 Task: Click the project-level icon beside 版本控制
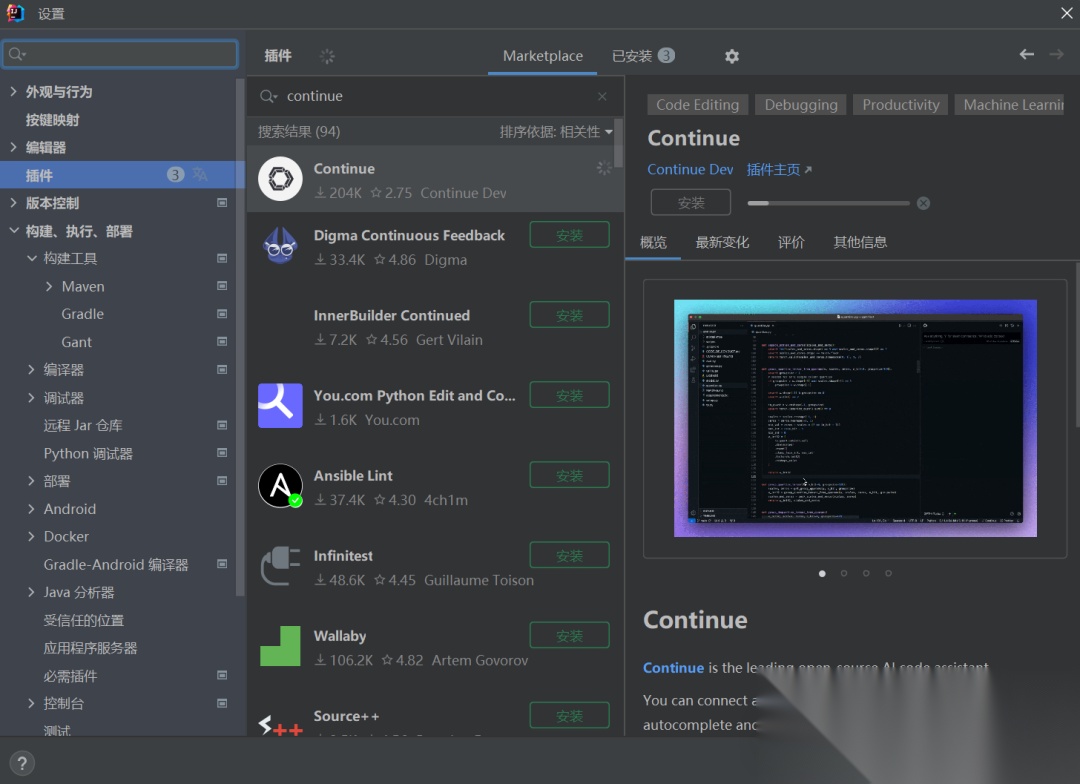[222, 203]
